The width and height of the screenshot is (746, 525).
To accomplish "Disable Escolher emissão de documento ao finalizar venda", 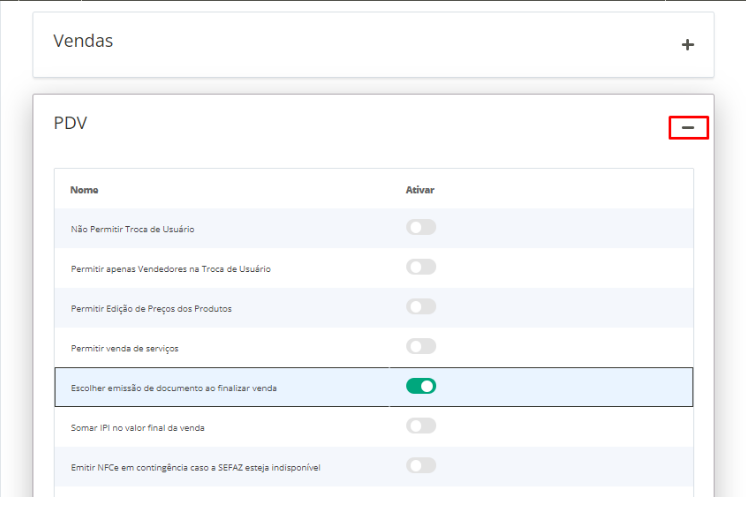I will 421,386.
